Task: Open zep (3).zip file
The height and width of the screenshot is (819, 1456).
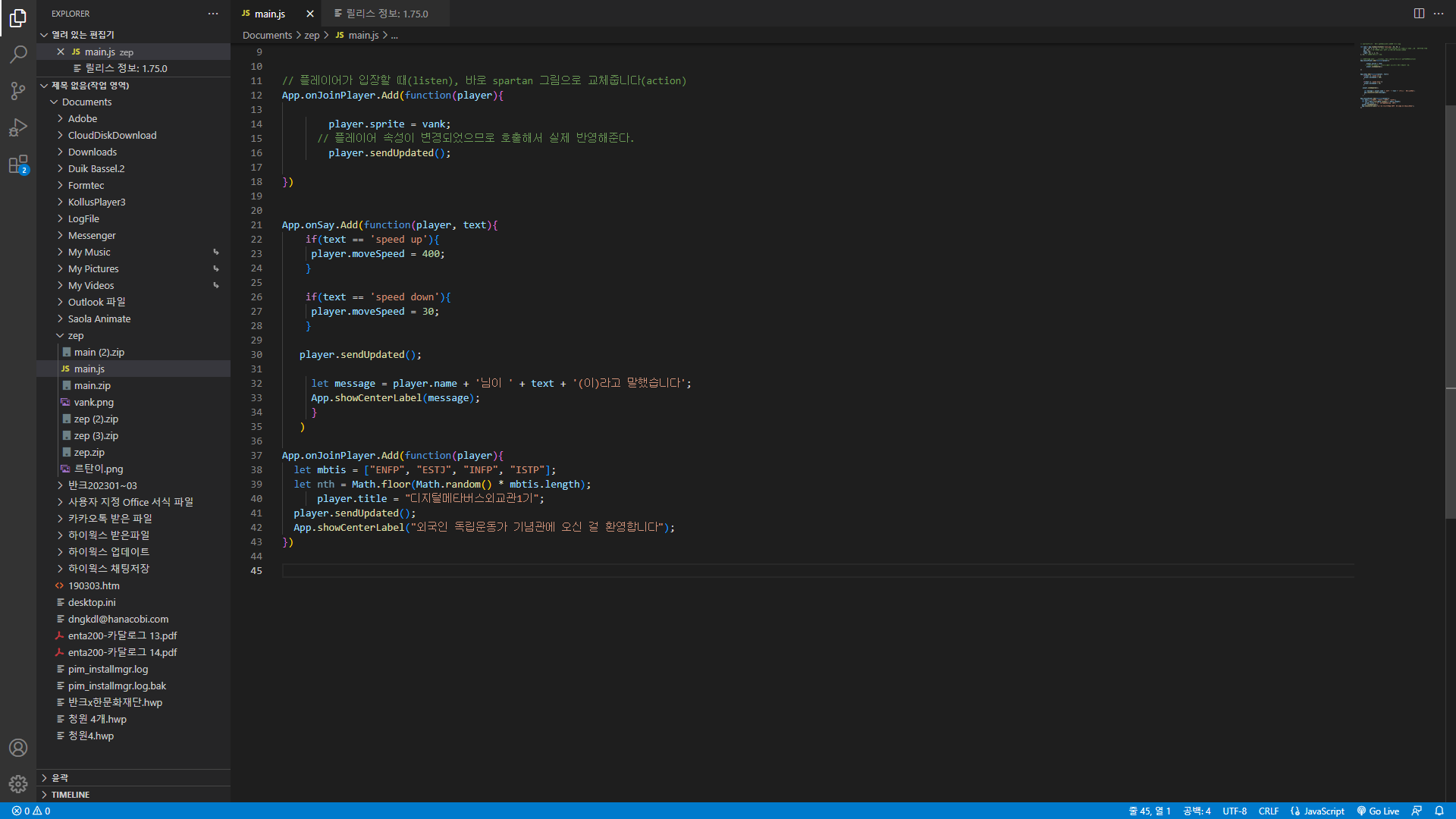Action: coord(133,436)
